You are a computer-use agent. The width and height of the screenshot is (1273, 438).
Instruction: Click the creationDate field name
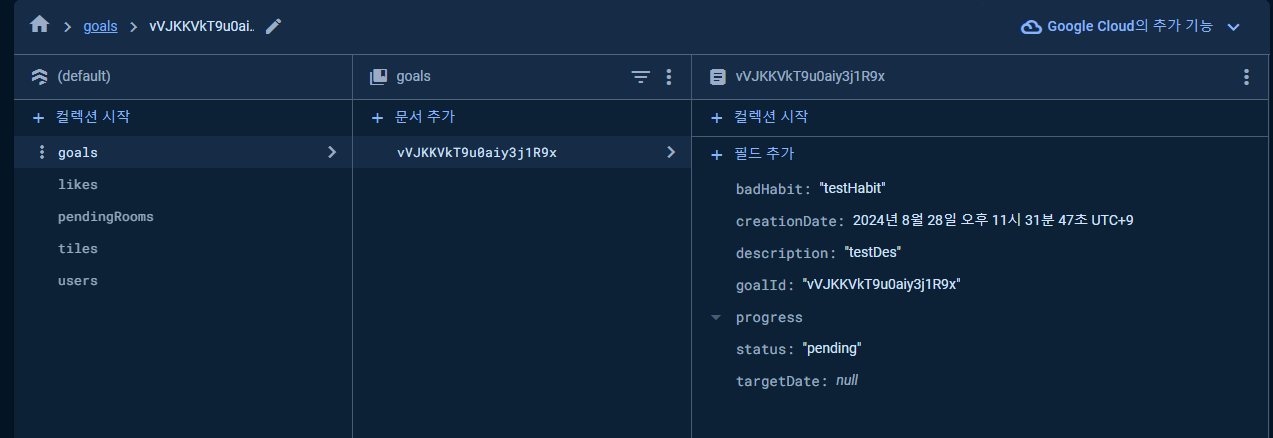coord(787,221)
